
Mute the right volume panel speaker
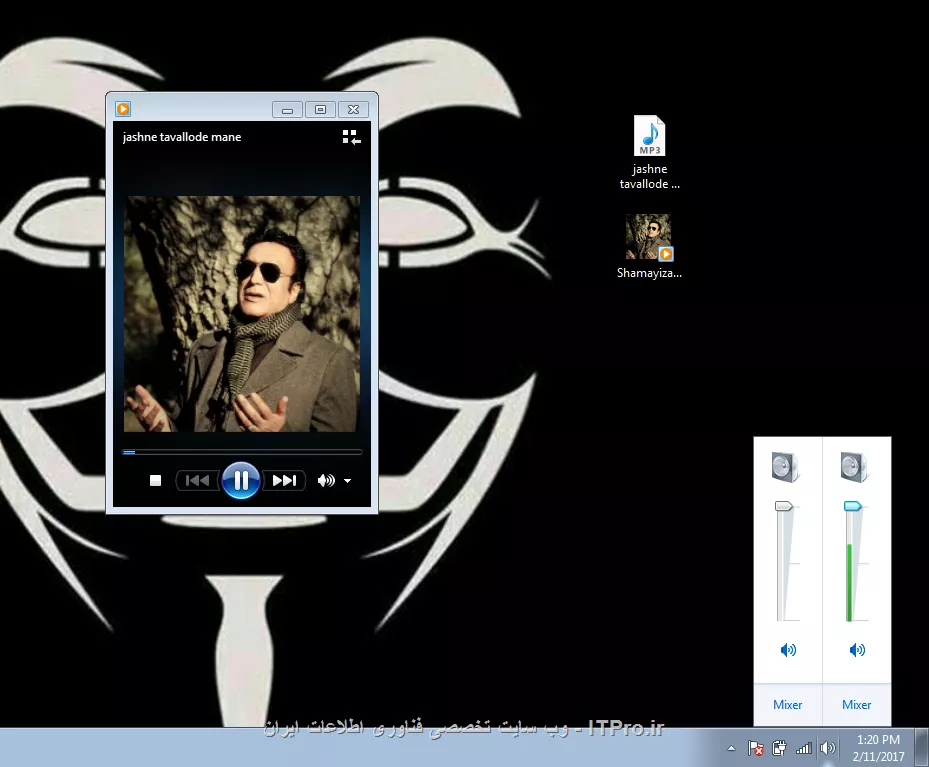[857, 650]
